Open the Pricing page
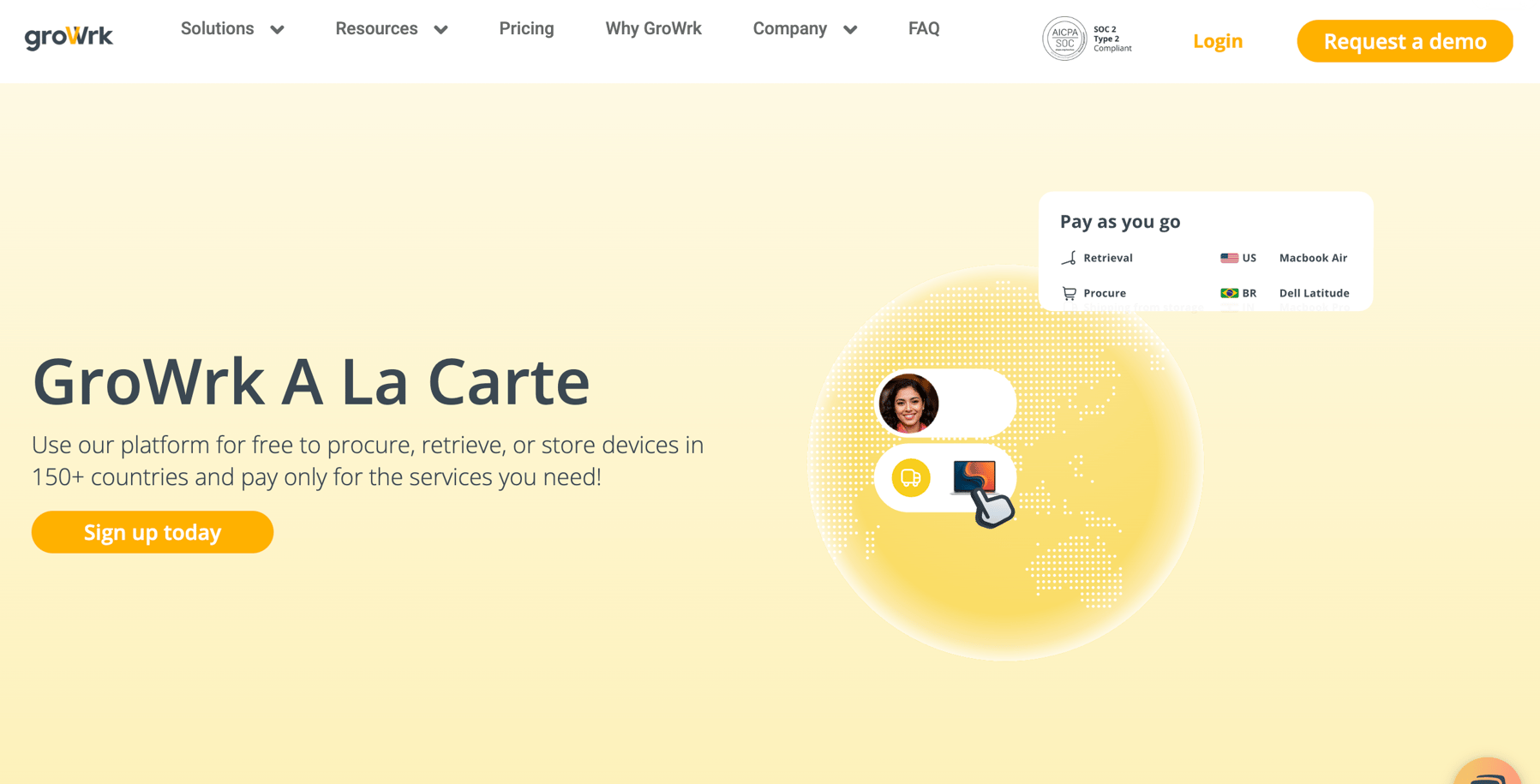The image size is (1540, 784). pyautogui.click(x=526, y=28)
